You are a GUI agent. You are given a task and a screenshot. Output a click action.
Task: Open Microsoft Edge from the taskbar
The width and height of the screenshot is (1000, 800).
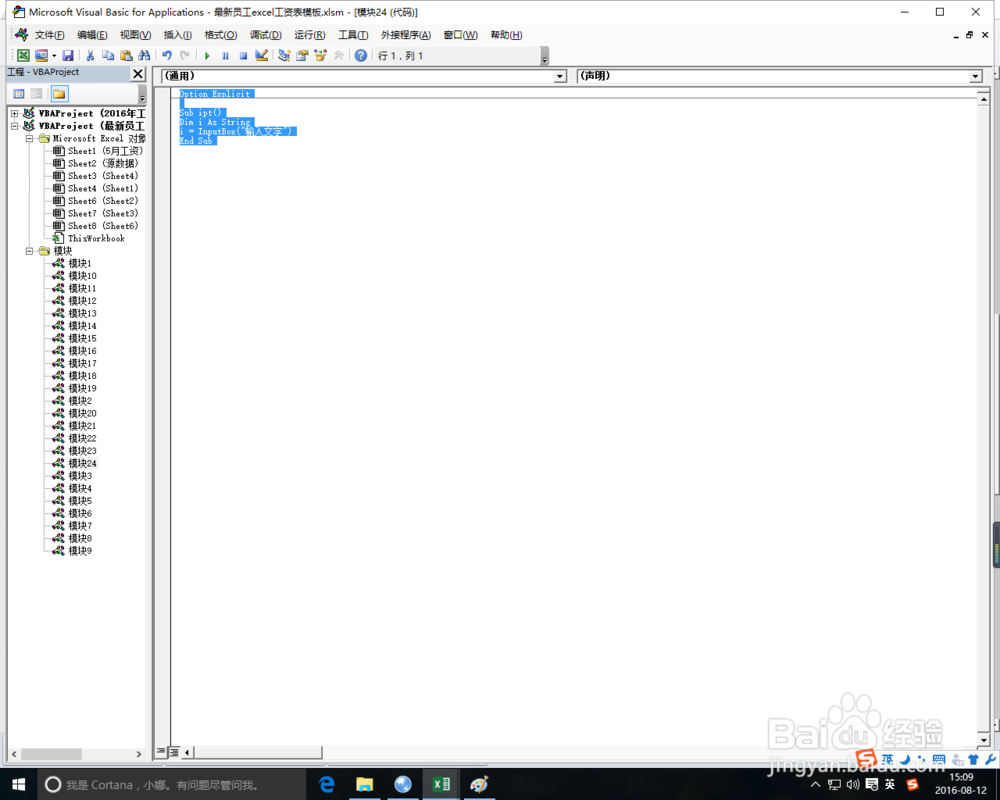327,784
